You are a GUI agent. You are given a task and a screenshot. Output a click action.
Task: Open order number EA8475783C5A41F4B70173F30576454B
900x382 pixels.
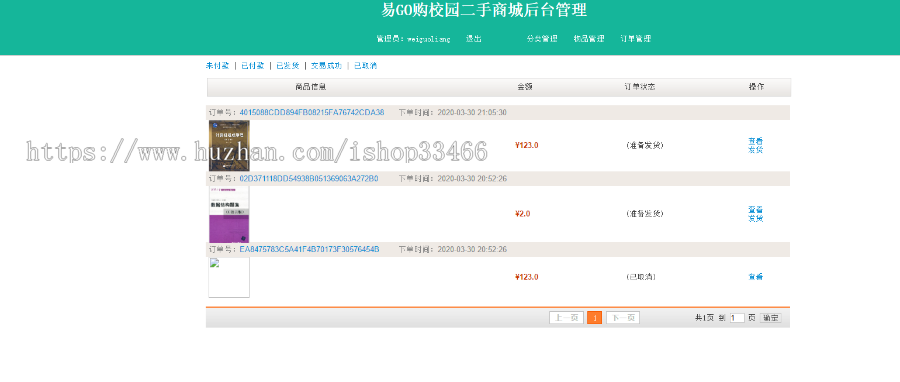pos(309,250)
